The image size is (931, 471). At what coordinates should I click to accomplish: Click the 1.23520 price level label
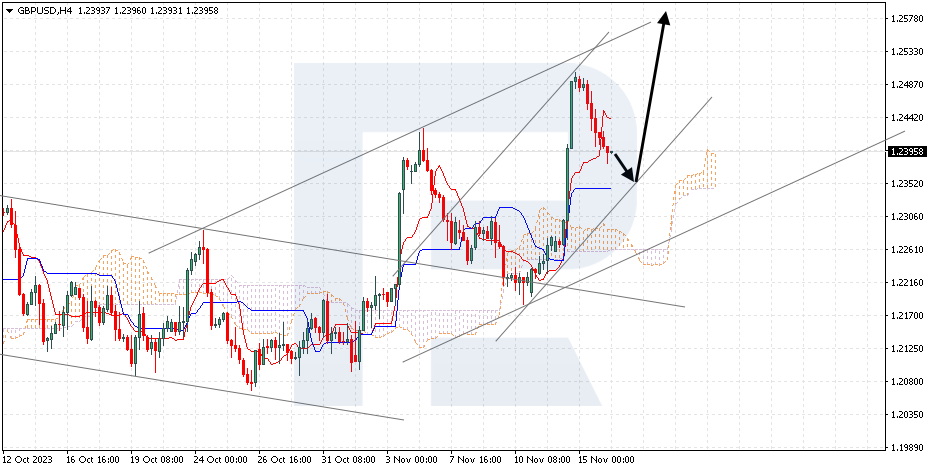click(x=906, y=184)
